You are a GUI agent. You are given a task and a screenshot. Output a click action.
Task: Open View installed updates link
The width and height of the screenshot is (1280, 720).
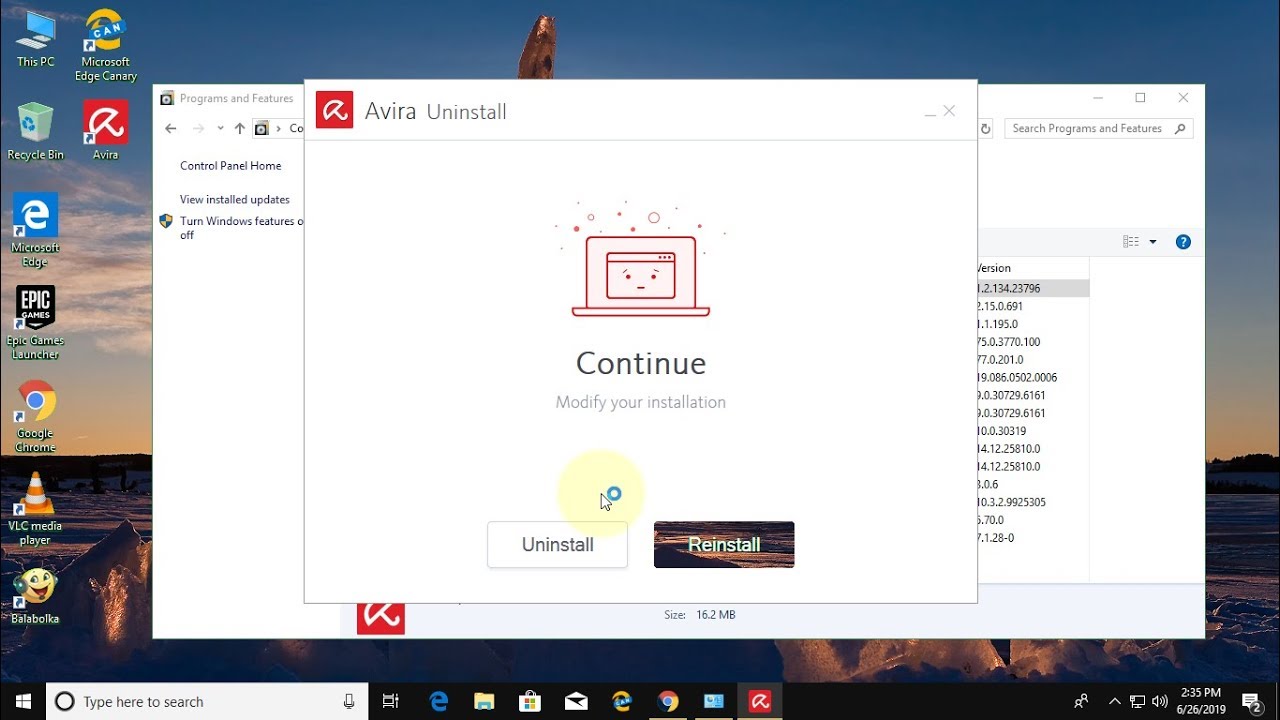[x=234, y=200]
